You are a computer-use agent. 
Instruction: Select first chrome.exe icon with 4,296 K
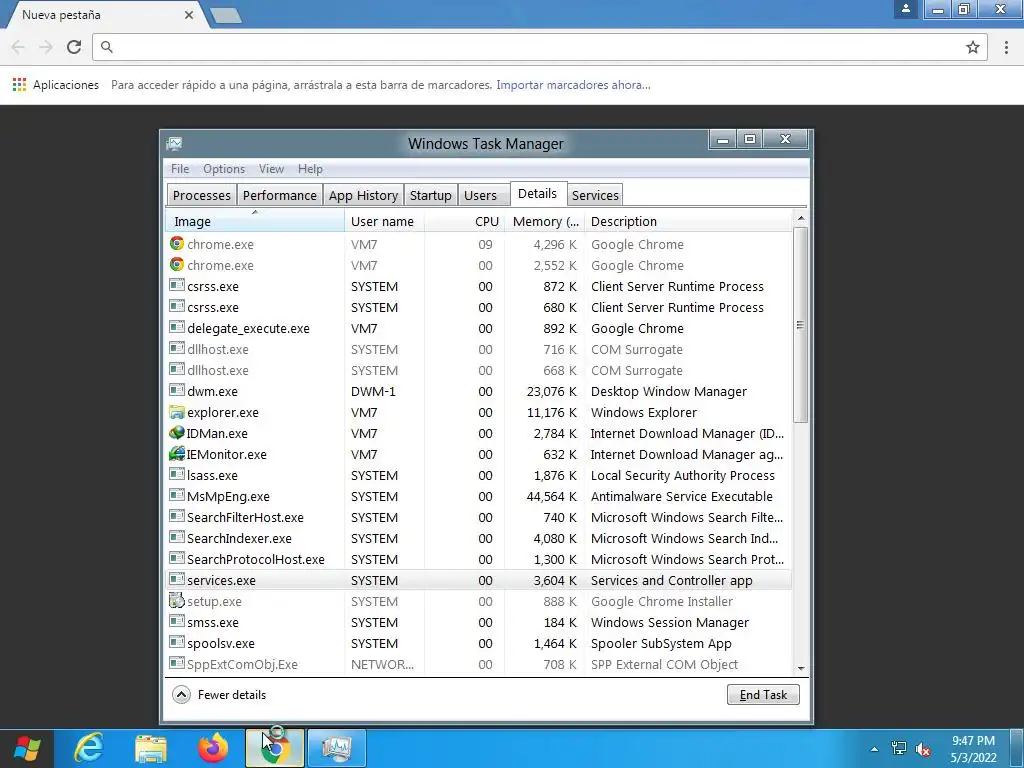click(176, 244)
